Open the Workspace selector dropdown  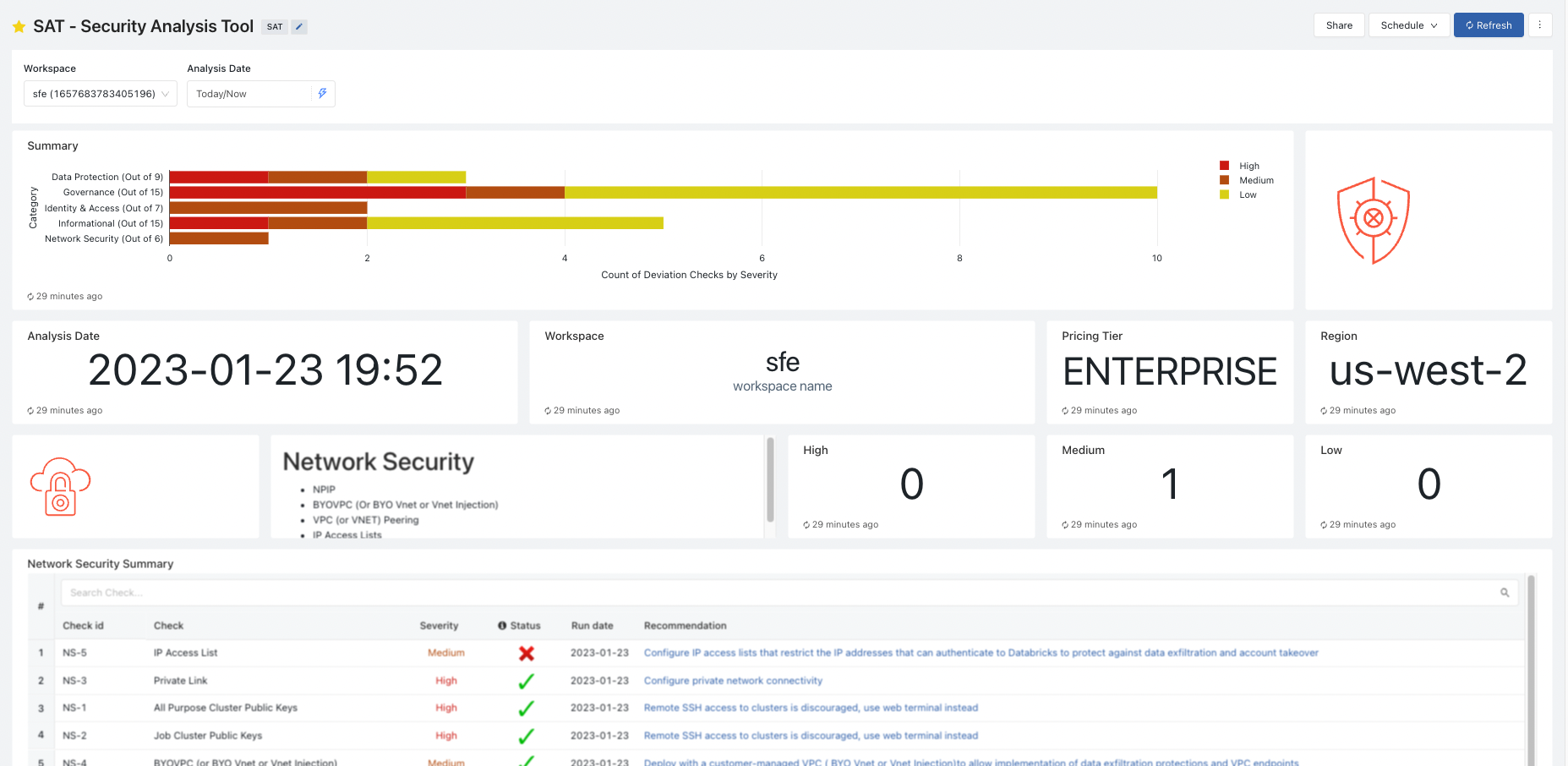pyautogui.click(x=100, y=93)
